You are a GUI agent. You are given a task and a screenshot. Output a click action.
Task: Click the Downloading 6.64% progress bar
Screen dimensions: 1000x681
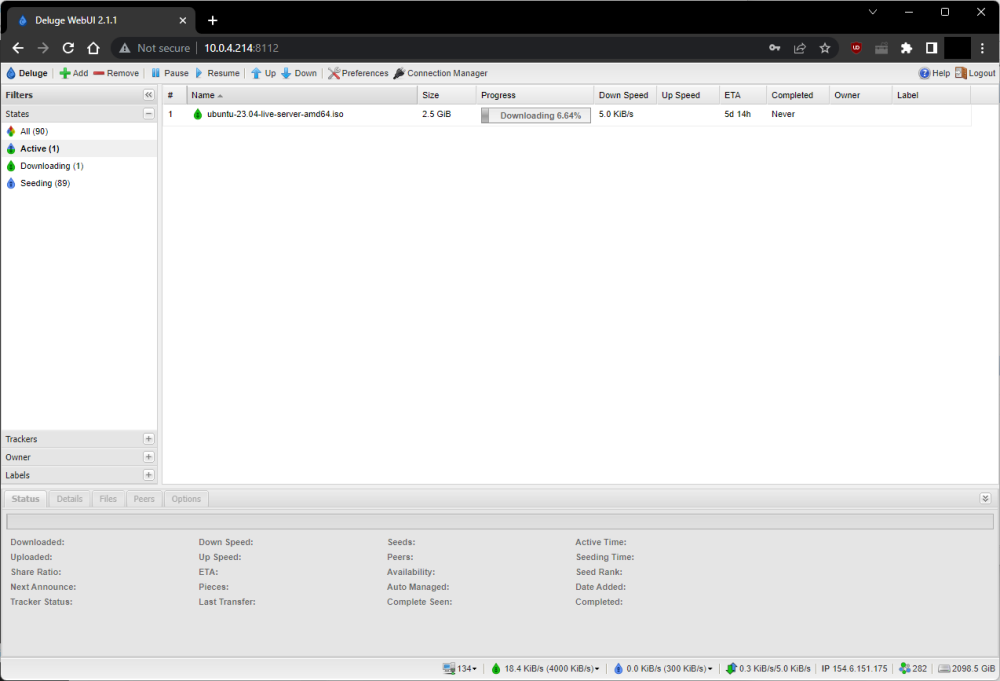coord(536,115)
